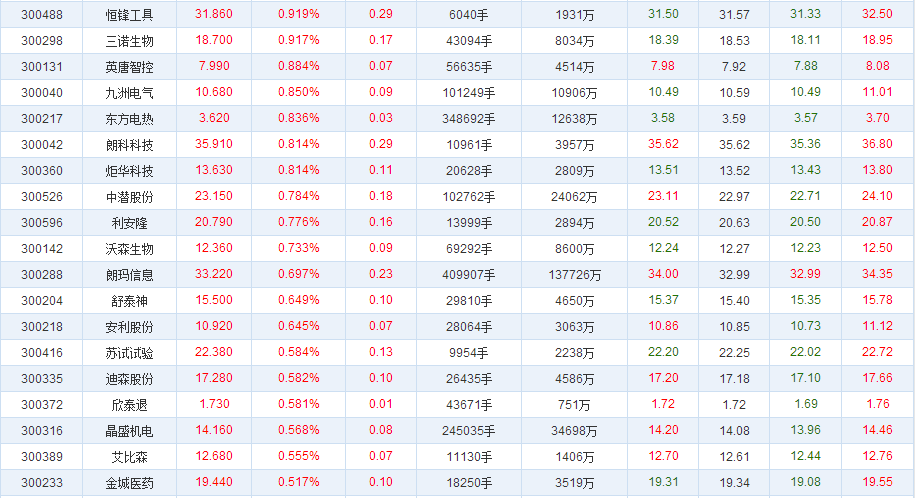Open stock code 300360

click(x=41, y=171)
